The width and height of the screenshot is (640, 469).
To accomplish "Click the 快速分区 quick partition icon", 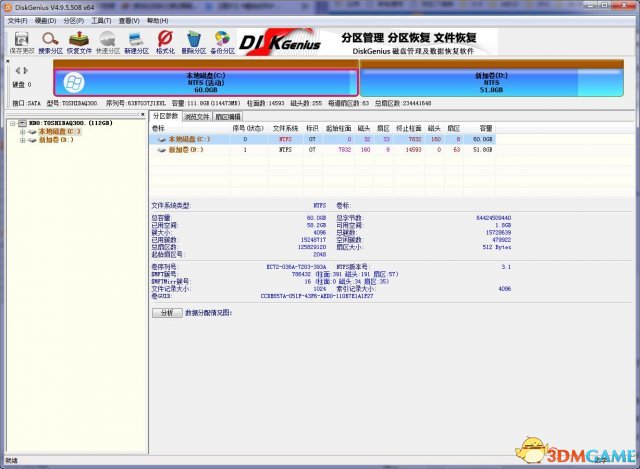I will coord(108,43).
